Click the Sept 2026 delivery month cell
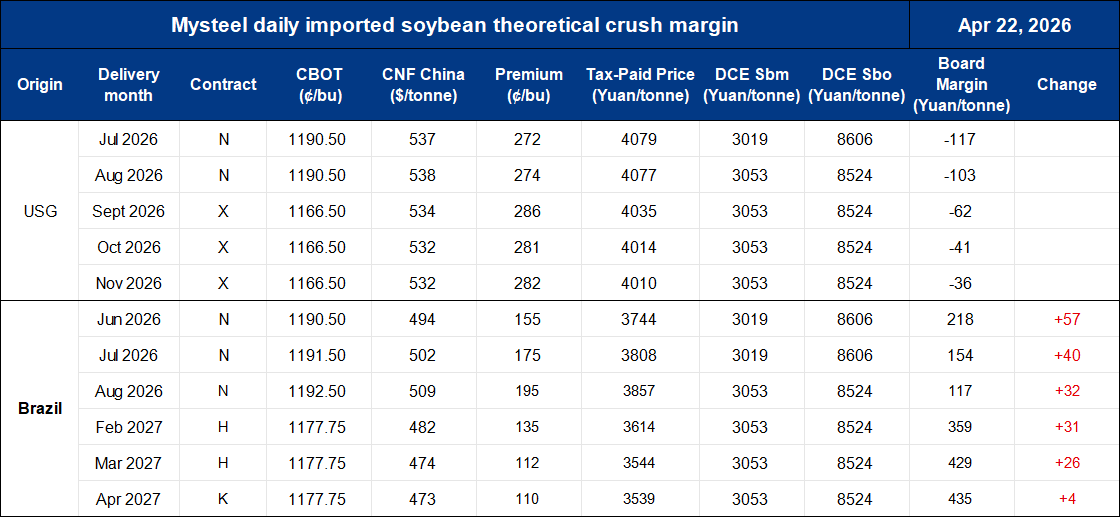 click(128, 211)
